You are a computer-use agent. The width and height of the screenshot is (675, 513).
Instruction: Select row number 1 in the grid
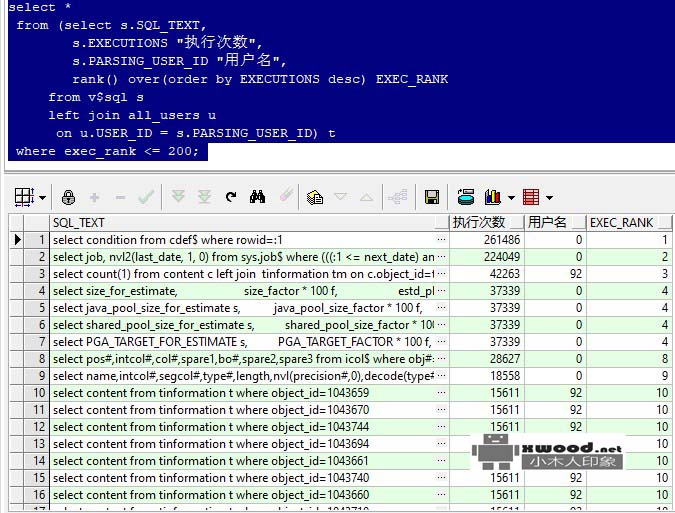(x=37, y=240)
